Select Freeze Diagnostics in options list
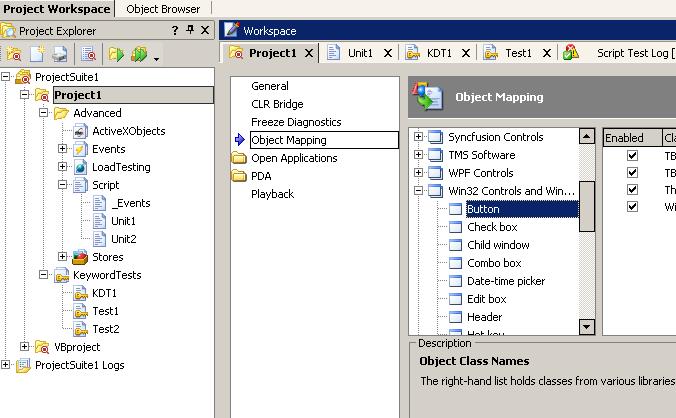 tap(295, 122)
